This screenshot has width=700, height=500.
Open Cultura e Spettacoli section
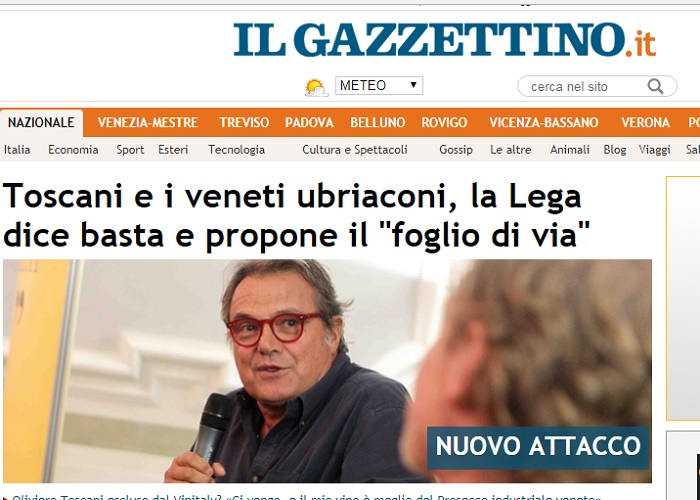point(355,150)
